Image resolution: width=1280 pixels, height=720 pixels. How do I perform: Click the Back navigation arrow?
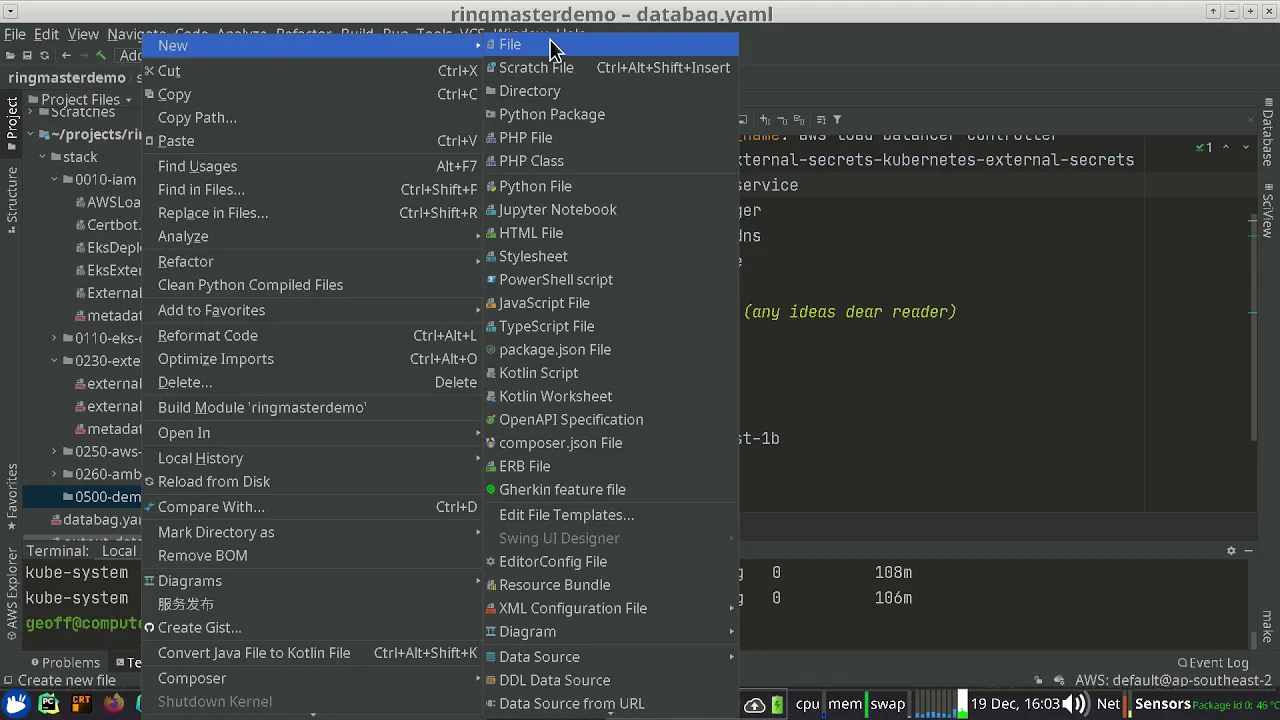66,56
